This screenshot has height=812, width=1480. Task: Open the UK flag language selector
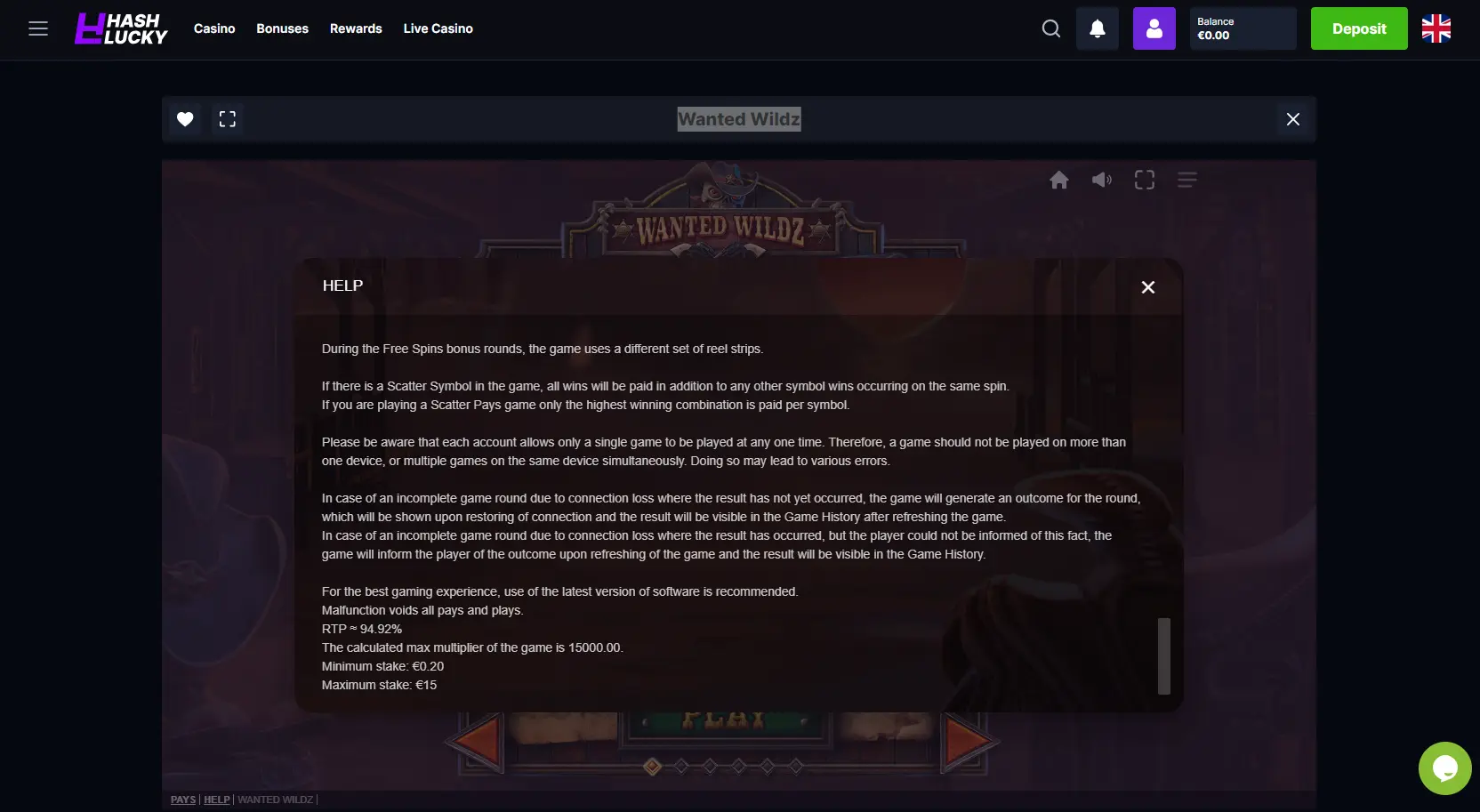point(1436,28)
